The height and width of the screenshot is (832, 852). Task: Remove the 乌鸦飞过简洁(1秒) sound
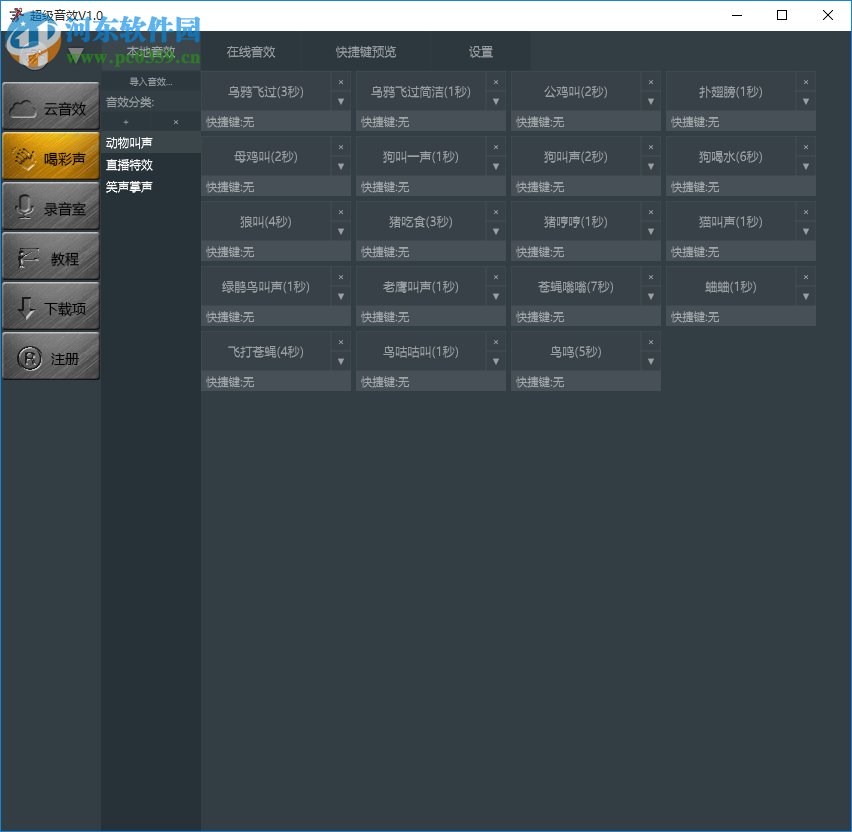(x=496, y=82)
